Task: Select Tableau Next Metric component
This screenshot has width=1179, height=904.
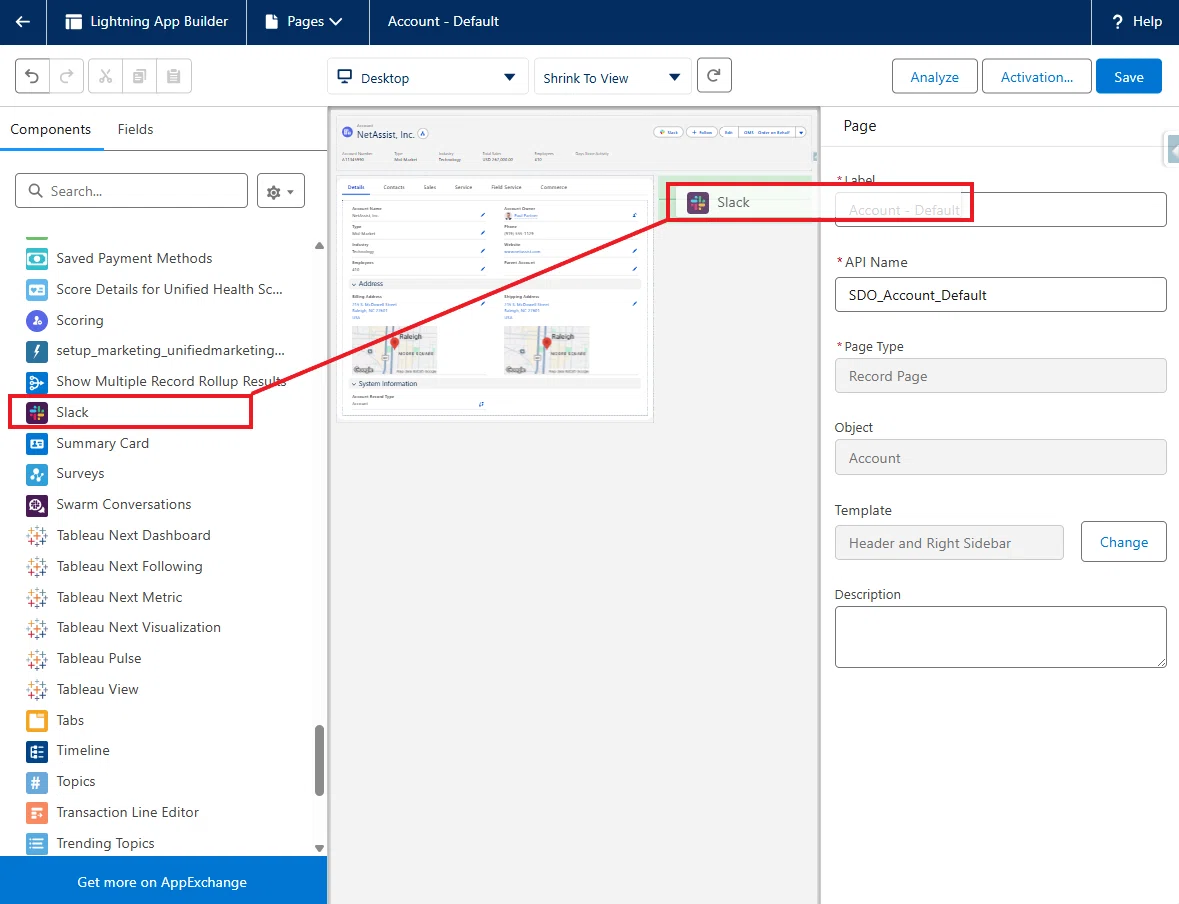Action: point(120,597)
